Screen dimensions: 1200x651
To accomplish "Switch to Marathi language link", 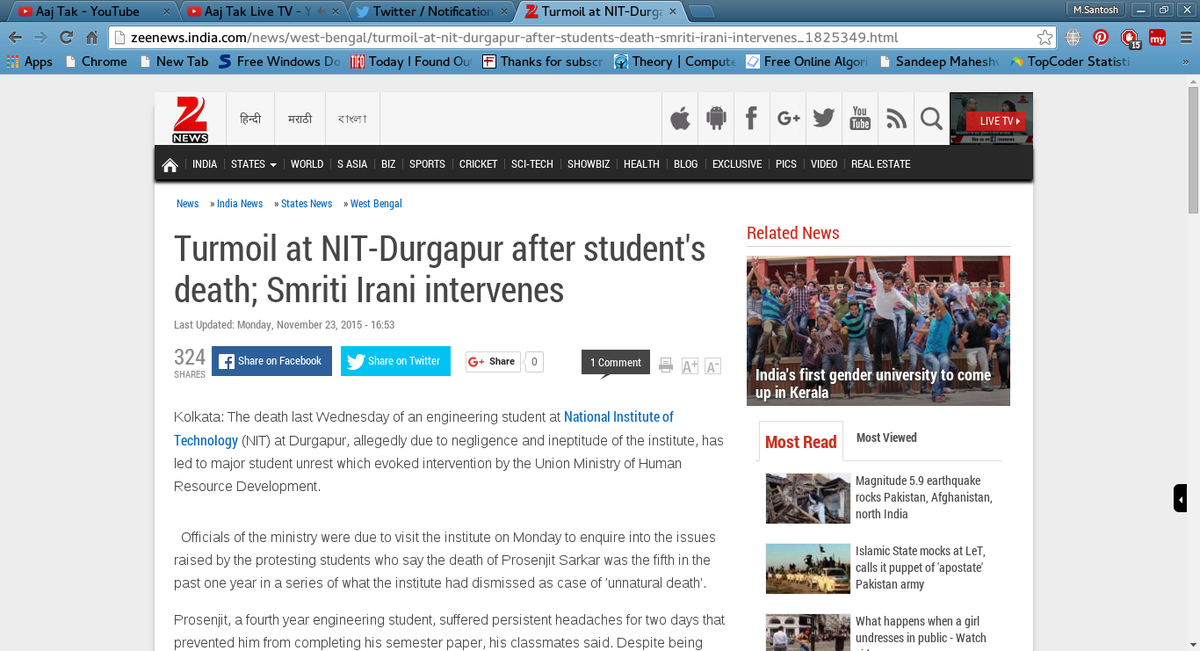I will 299,119.
